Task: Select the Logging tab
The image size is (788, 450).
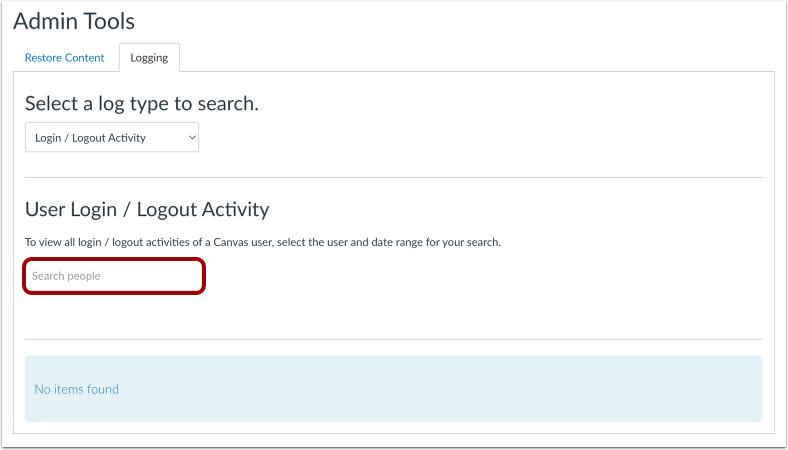Action: (149, 58)
